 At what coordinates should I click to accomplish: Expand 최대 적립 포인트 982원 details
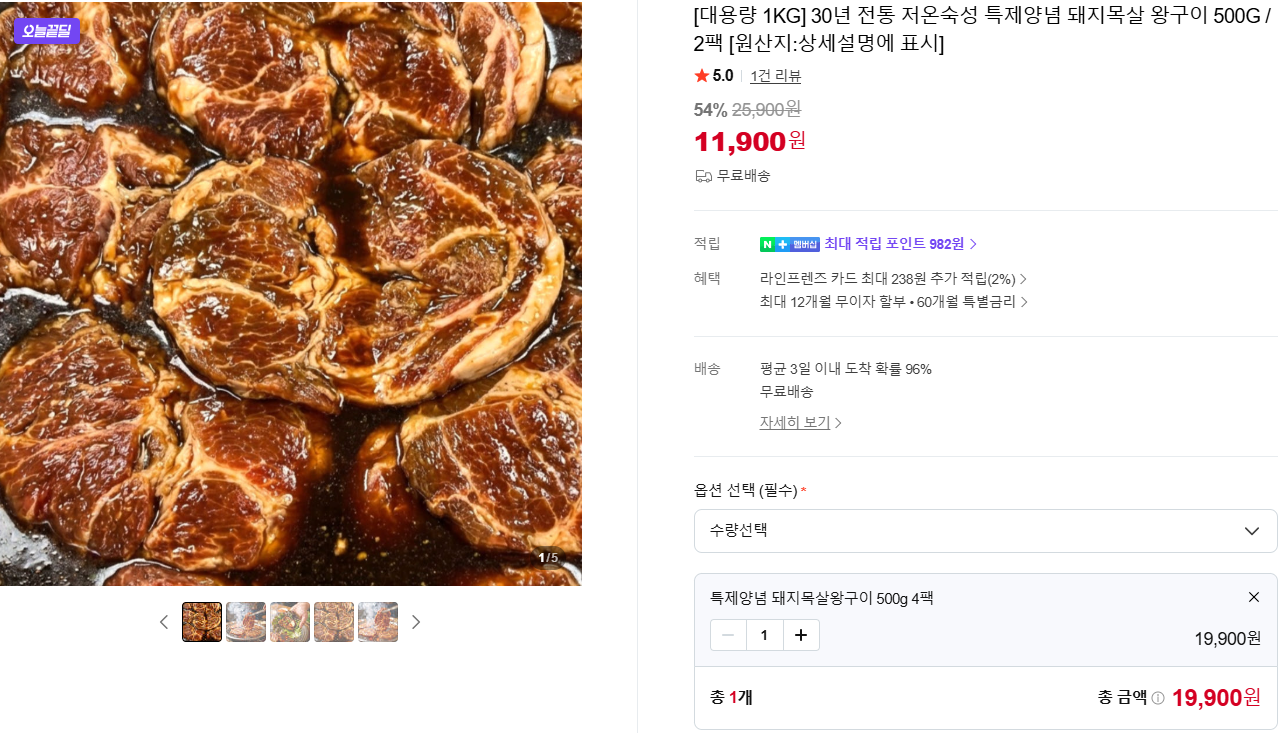point(900,244)
